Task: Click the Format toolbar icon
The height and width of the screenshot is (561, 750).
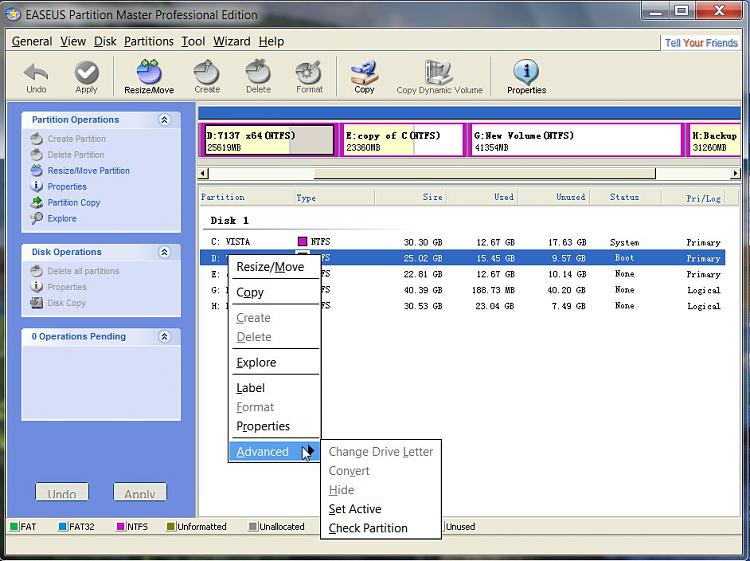Action: point(309,76)
